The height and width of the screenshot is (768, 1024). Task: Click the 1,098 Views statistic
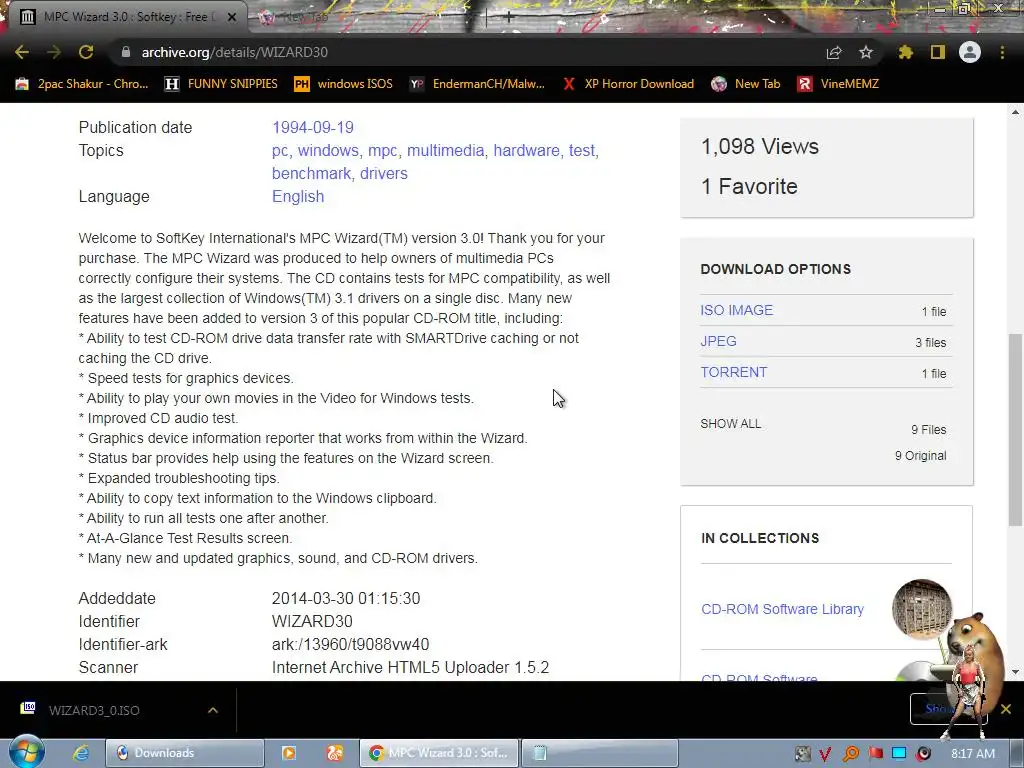(760, 146)
